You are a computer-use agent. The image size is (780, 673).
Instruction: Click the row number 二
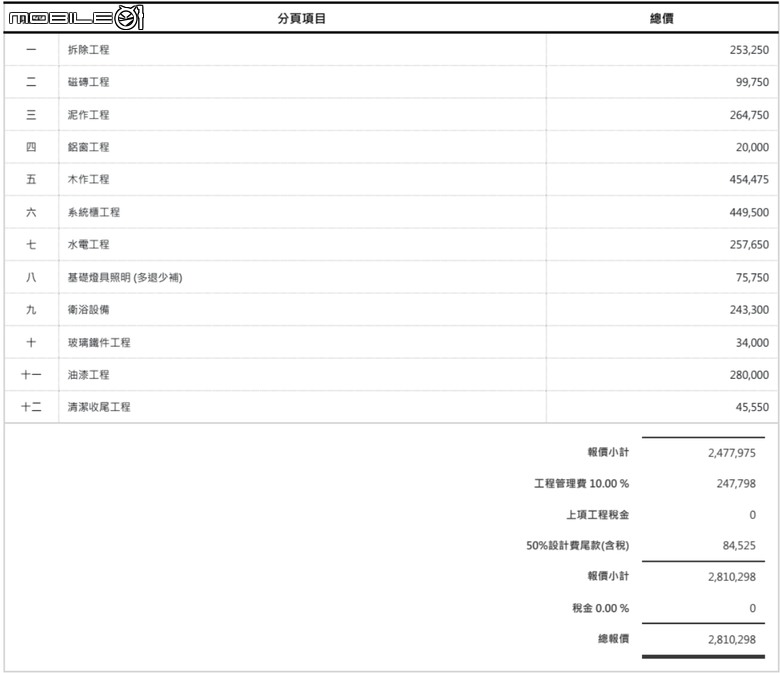[31, 82]
